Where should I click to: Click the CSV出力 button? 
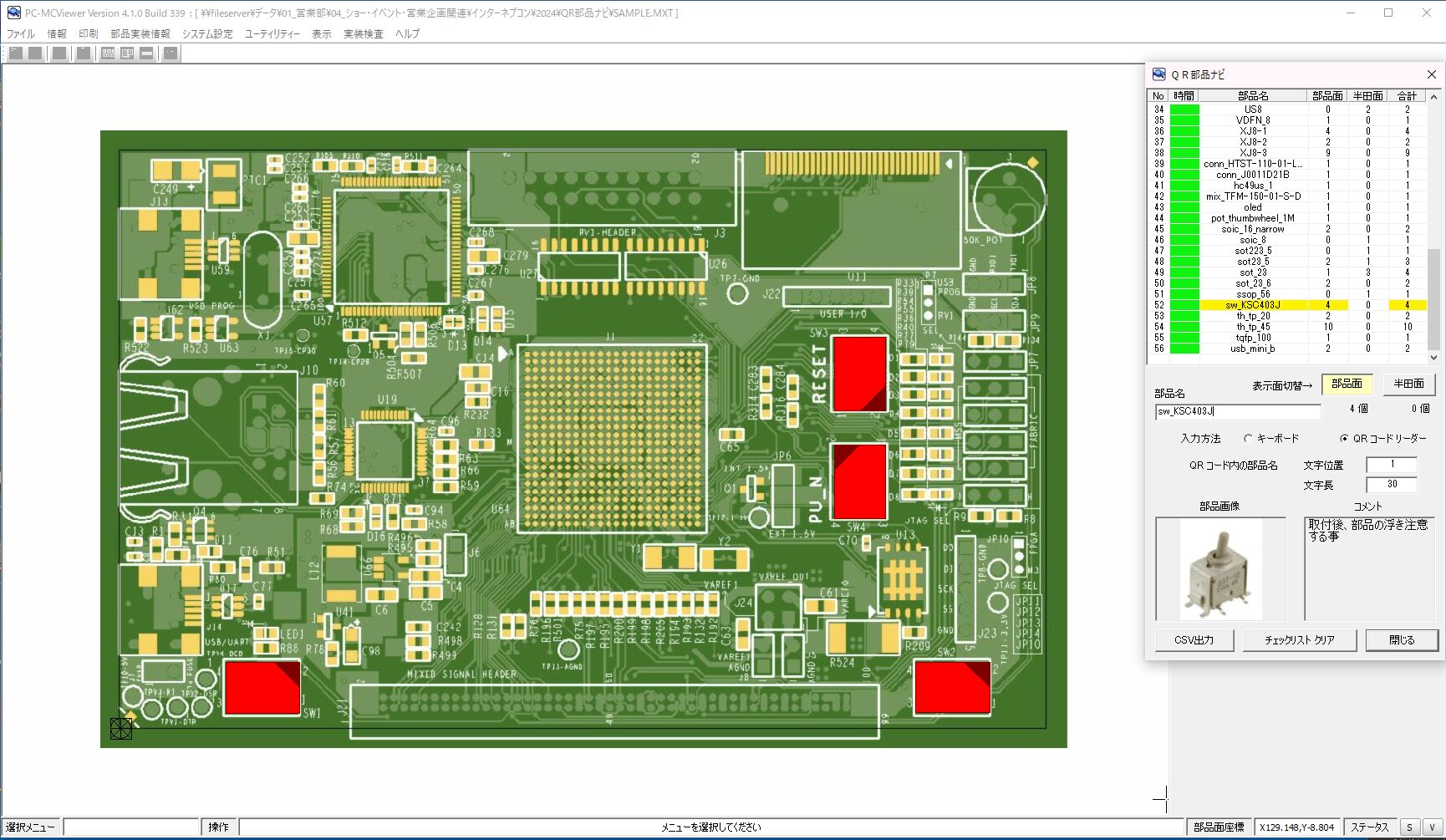(1194, 640)
